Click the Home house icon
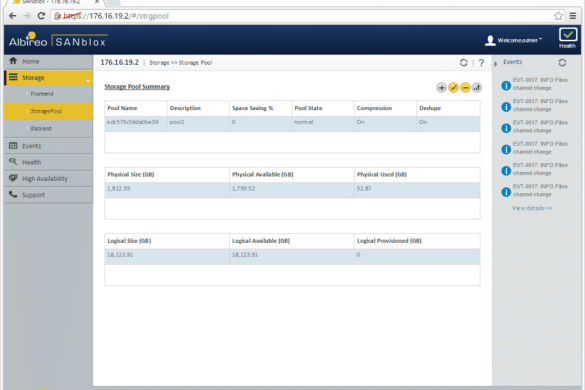This screenshot has height=390, width=585. [x=13, y=60]
